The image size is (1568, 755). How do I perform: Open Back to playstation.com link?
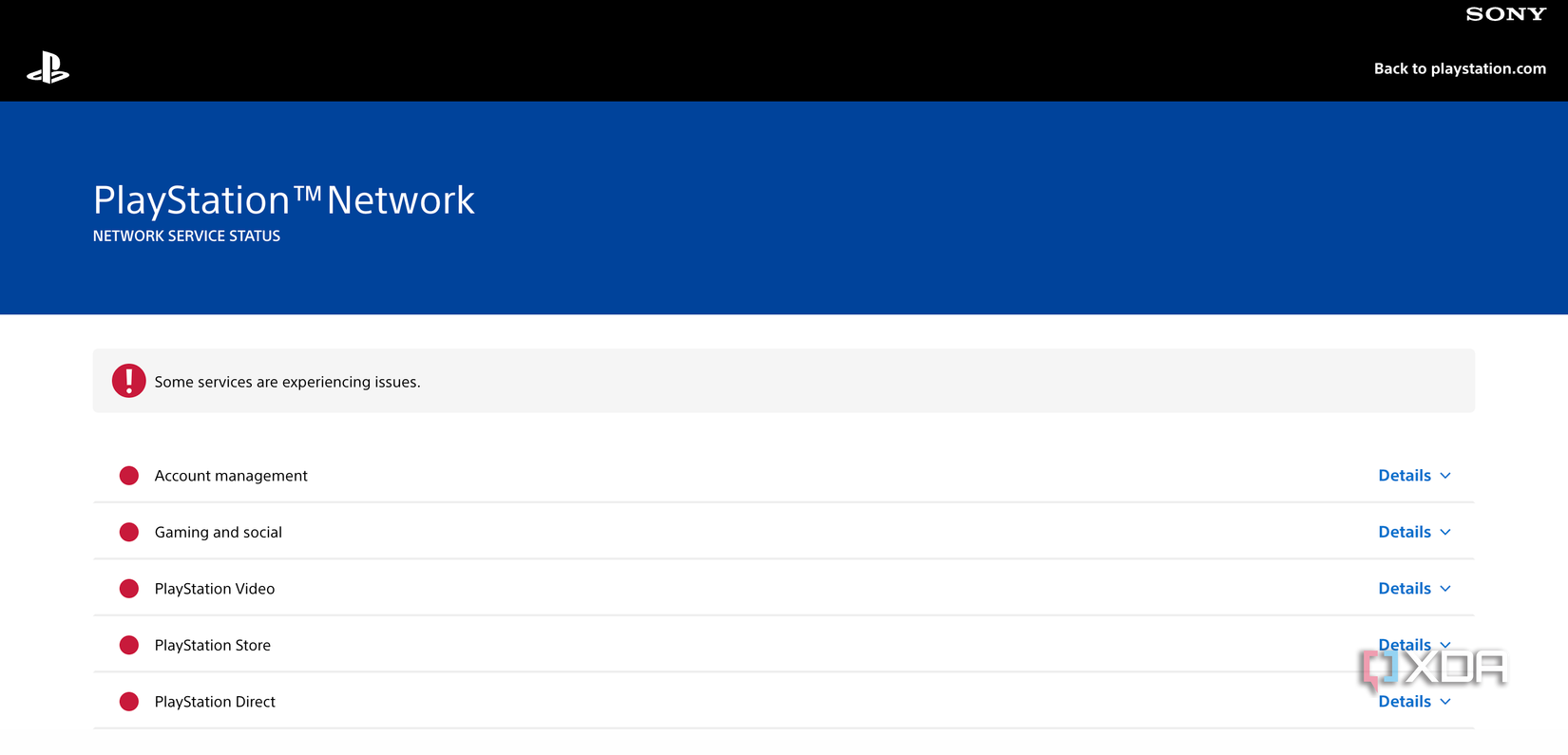pyautogui.click(x=1460, y=68)
